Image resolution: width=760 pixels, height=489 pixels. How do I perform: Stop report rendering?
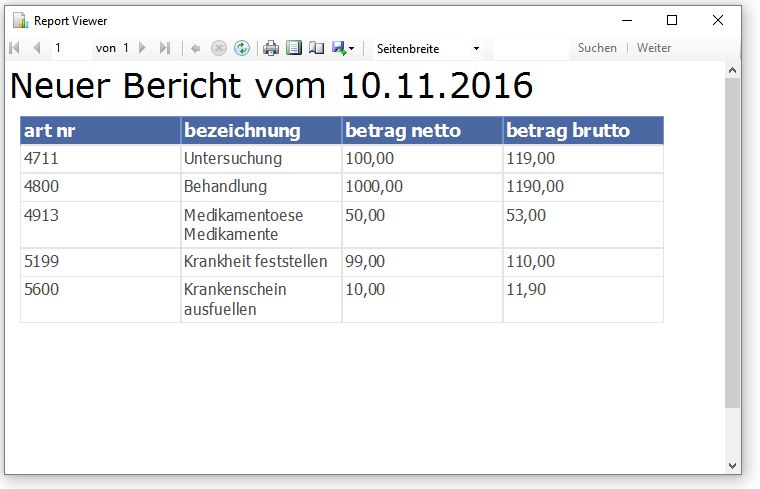coord(218,48)
